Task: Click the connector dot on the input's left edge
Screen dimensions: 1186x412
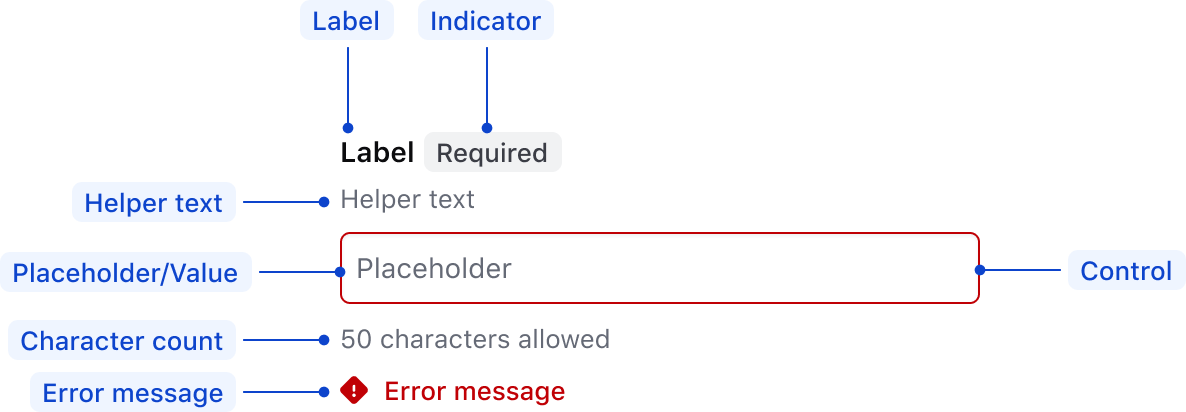Action: [x=340, y=271]
